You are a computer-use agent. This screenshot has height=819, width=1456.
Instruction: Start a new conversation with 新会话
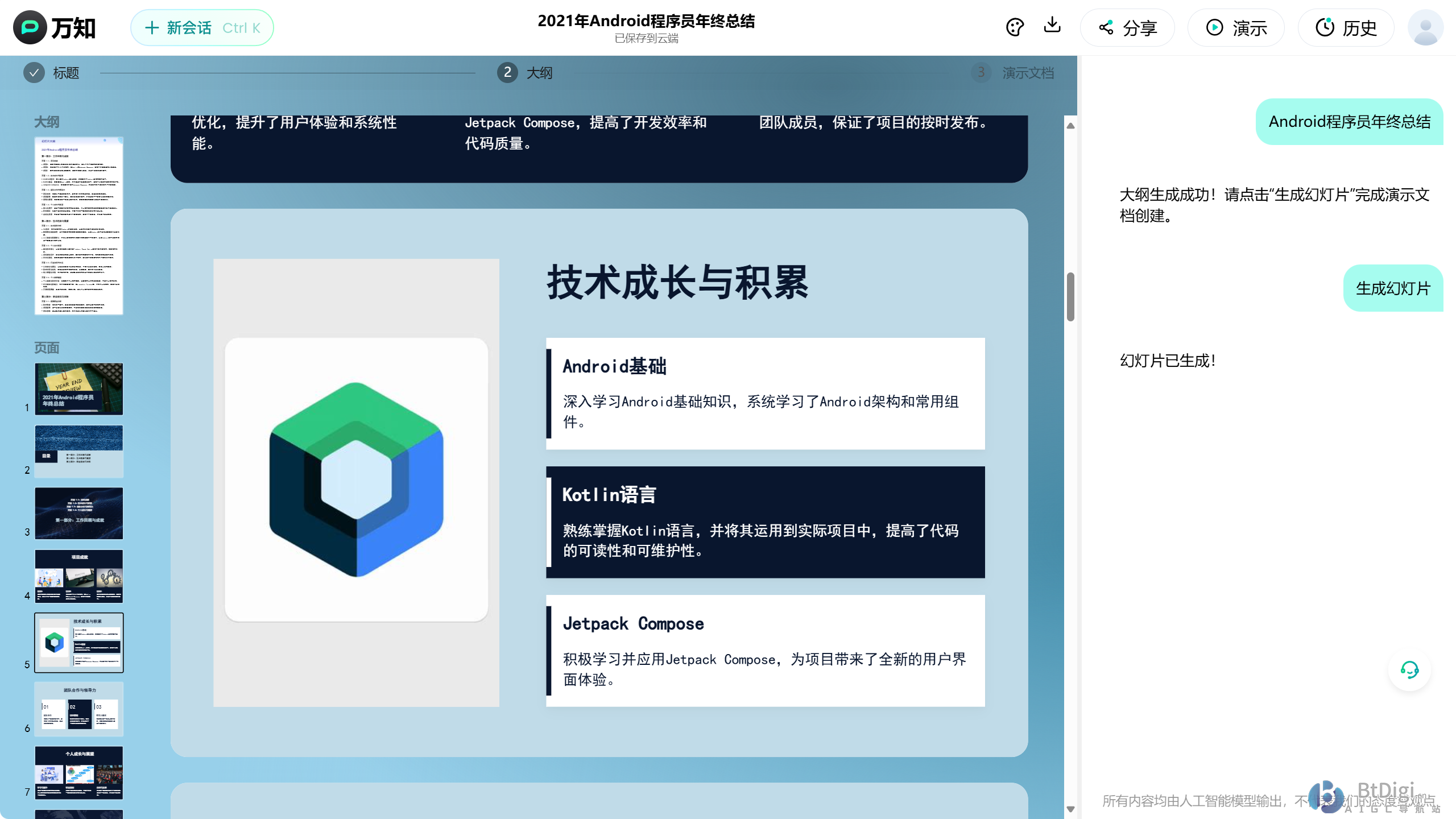coord(202,27)
